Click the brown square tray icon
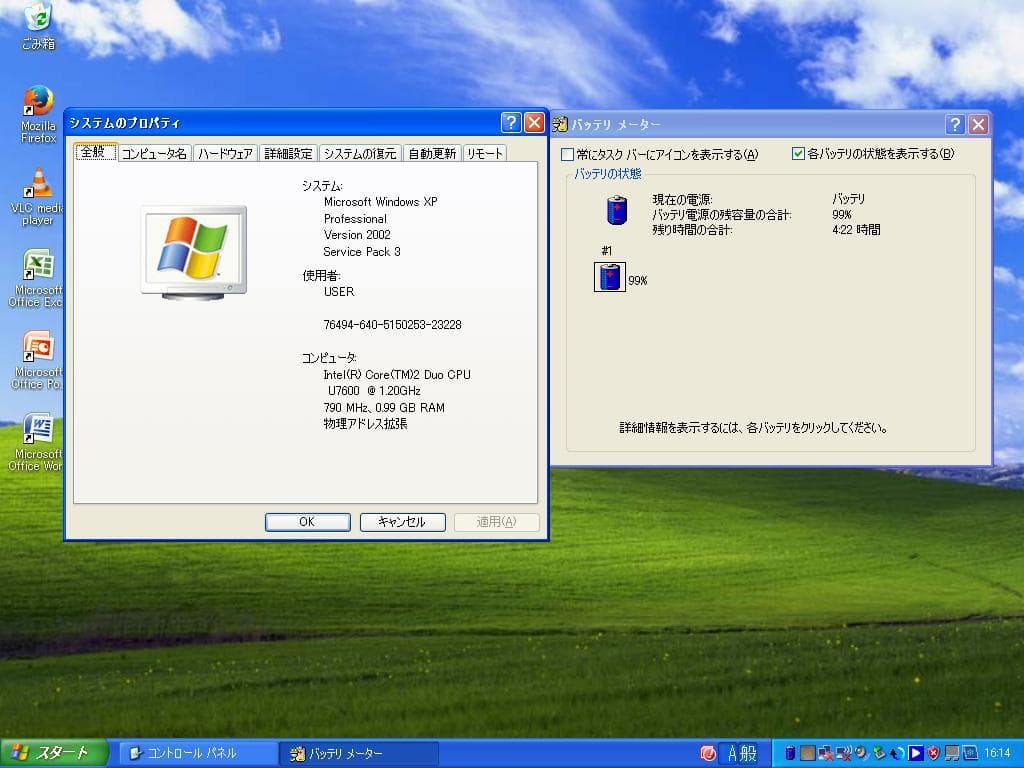Viewport: 1024px width, 768px height. click(808, 753)
